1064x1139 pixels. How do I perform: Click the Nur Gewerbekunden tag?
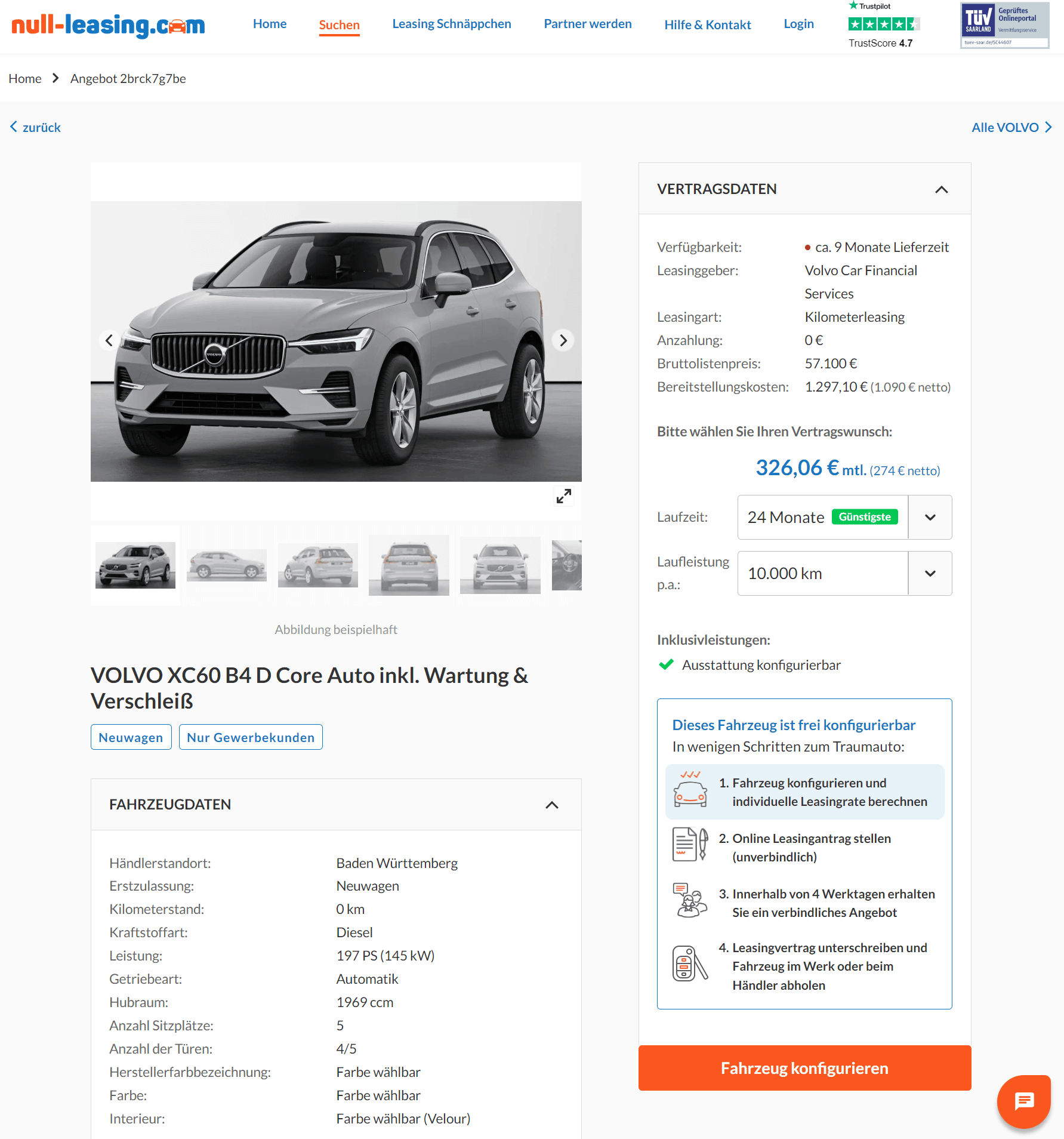(x=251, y=737)
